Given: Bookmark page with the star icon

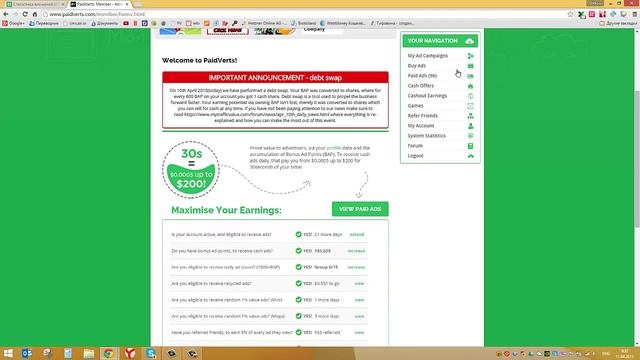Looking at the screenshot, I should (570, 14).
